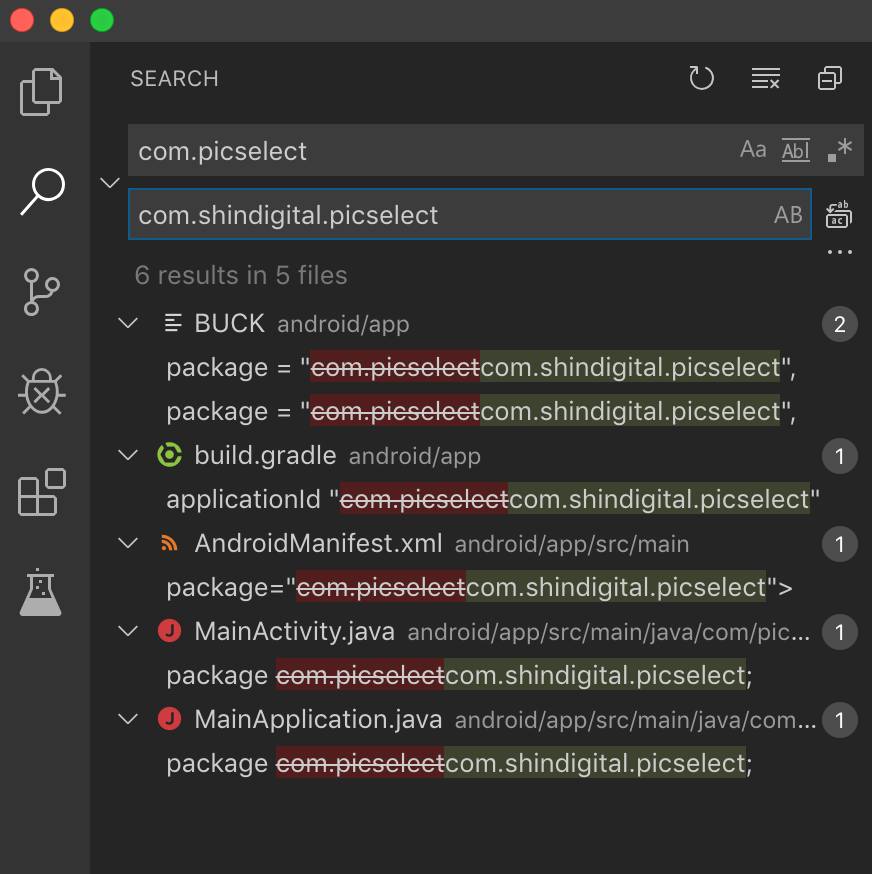Select second BUCK package match line
The width and height of the screenshot is (872, 874).
[481, 411]
